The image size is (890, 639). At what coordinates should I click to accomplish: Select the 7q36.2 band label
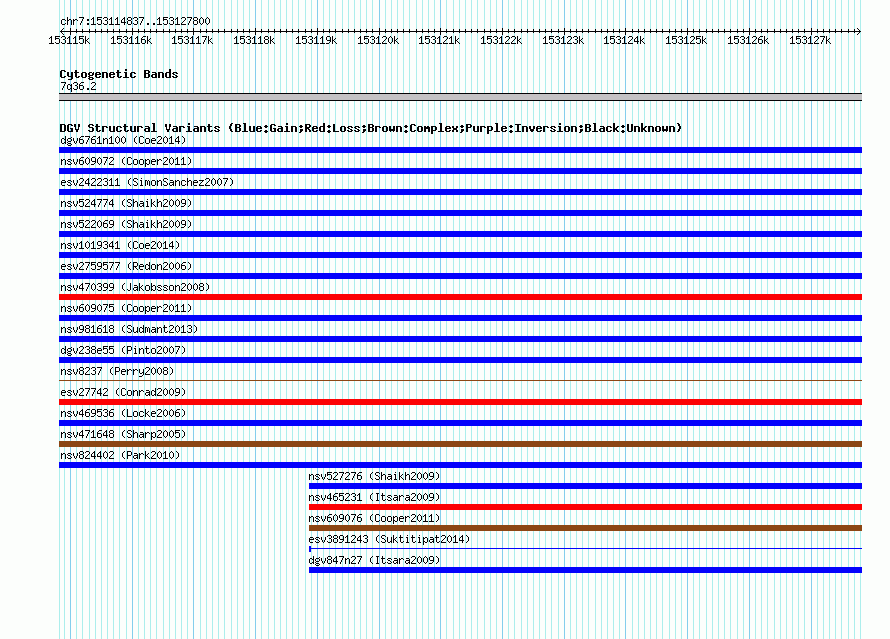[78, 86]
